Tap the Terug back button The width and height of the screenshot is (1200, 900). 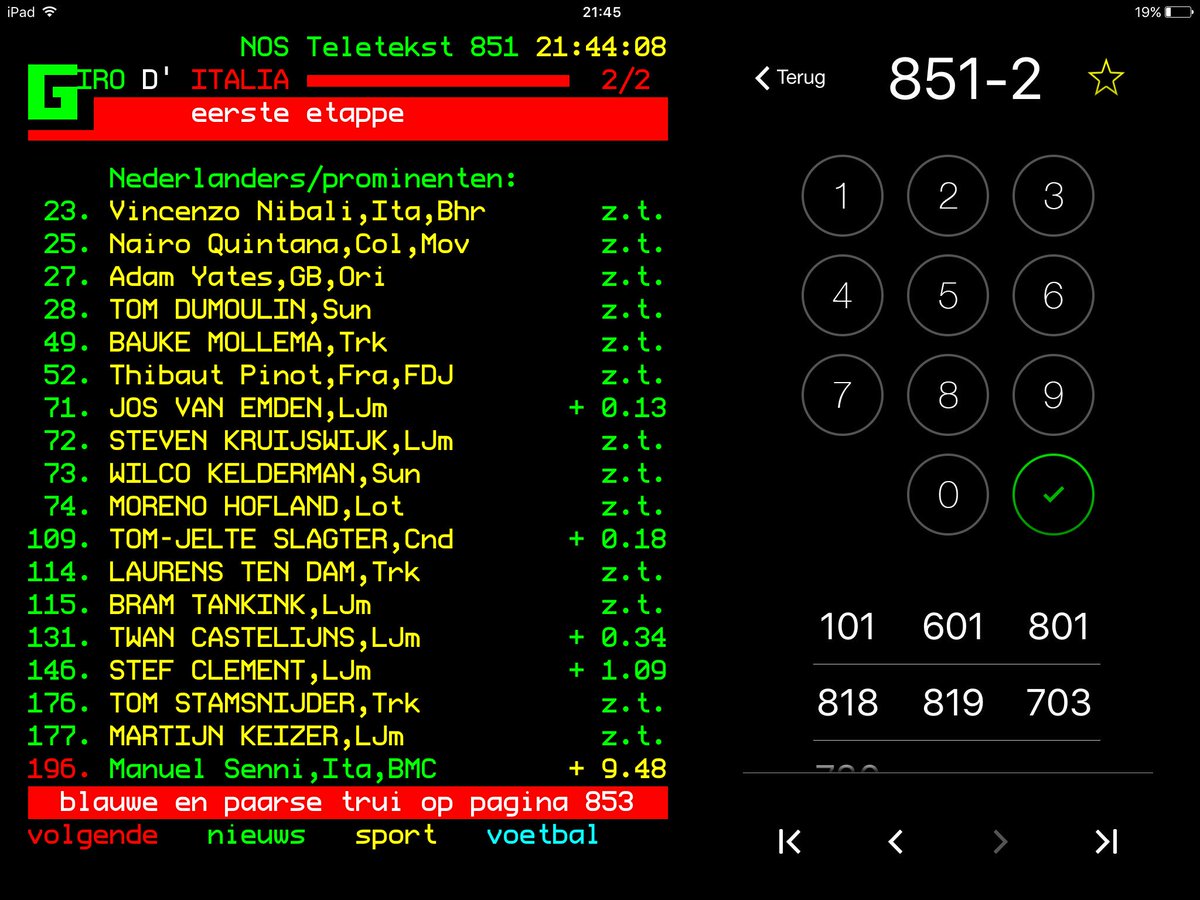click(x=790, y=78)
